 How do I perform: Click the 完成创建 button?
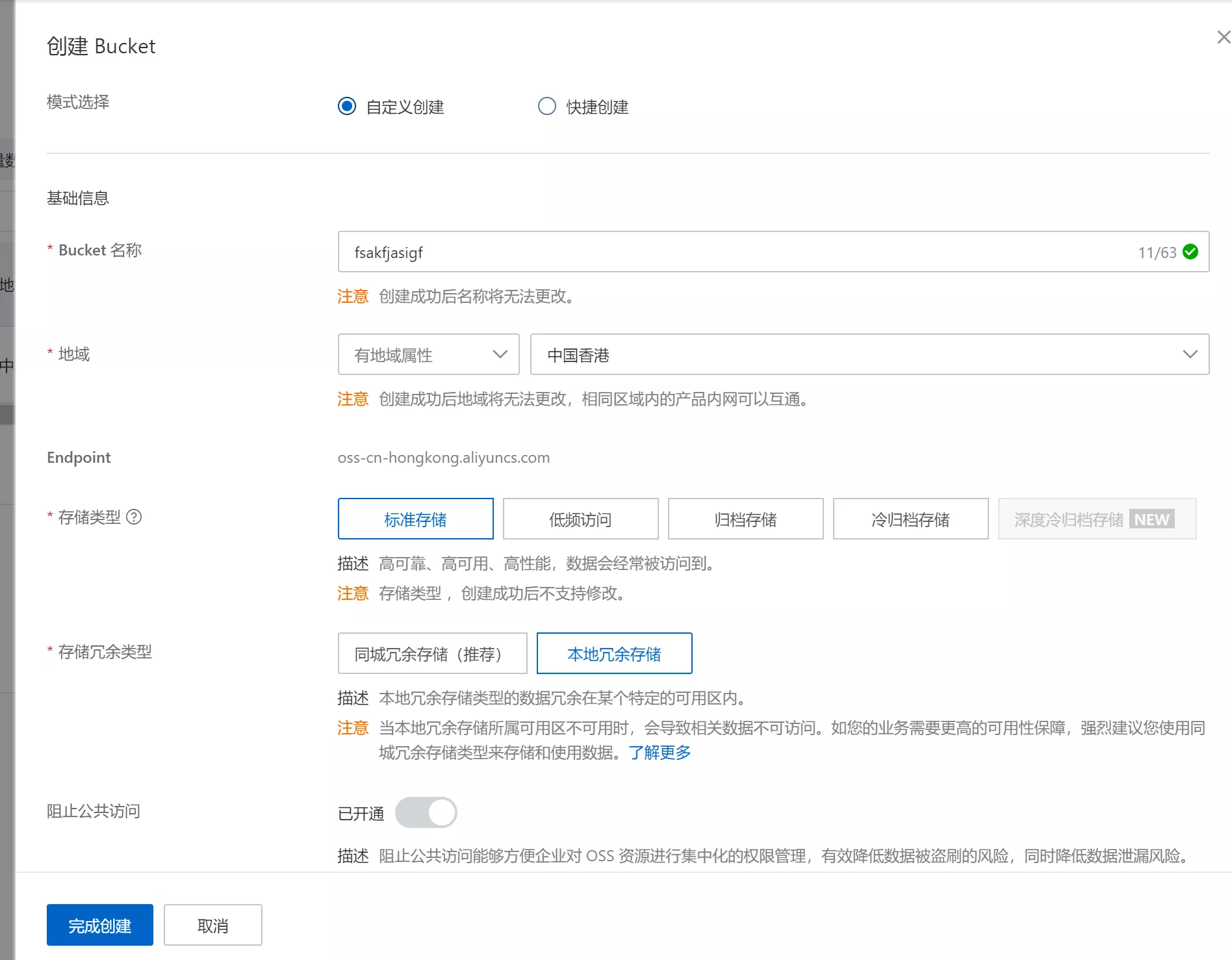point(99,925)
